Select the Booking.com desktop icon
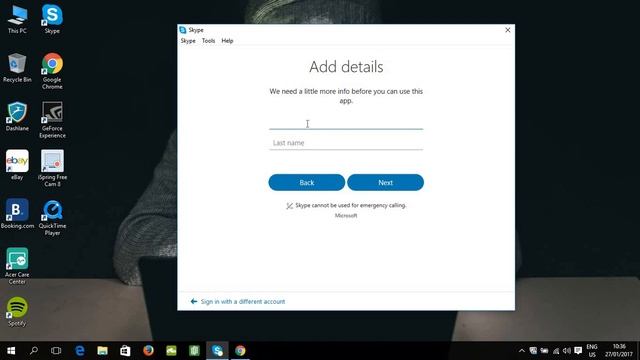This screenshot has height=360, width=640. click(17, 214)
